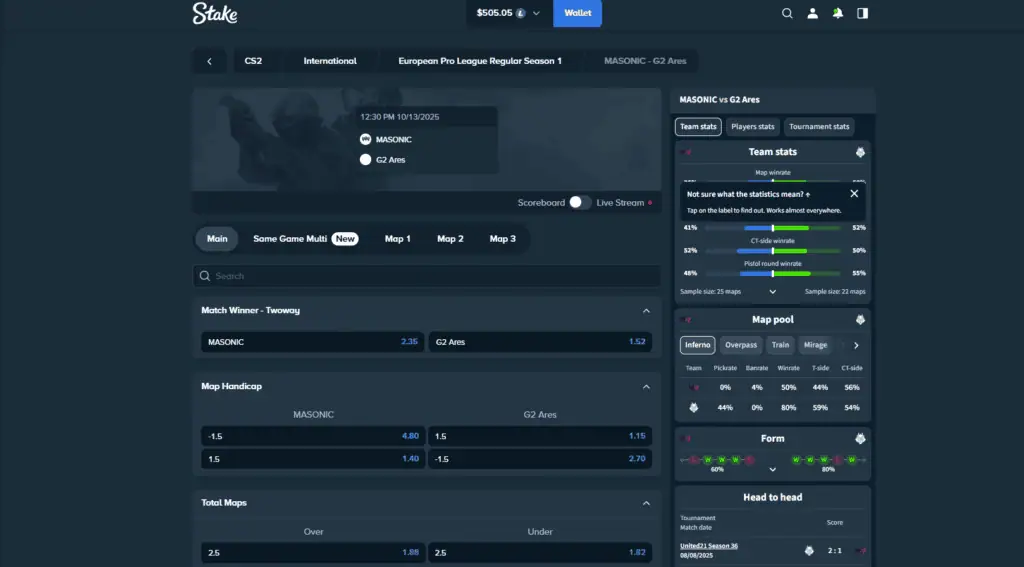Screen dimensions: 1024x567
Task: Click the Wallet button
Action: coord(577,13)
